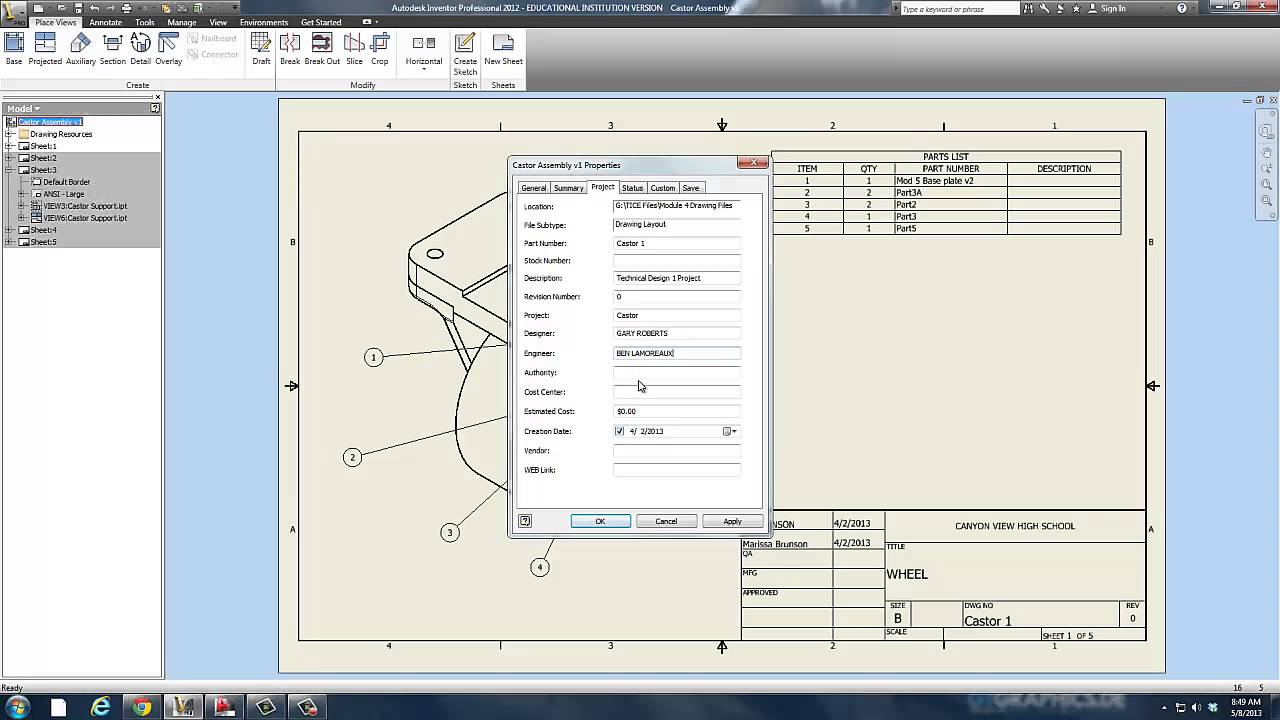The width and height of the screenshot is (1280, 720).
Task: Click the empty Authority input field
Action: (x=677, y=372)
